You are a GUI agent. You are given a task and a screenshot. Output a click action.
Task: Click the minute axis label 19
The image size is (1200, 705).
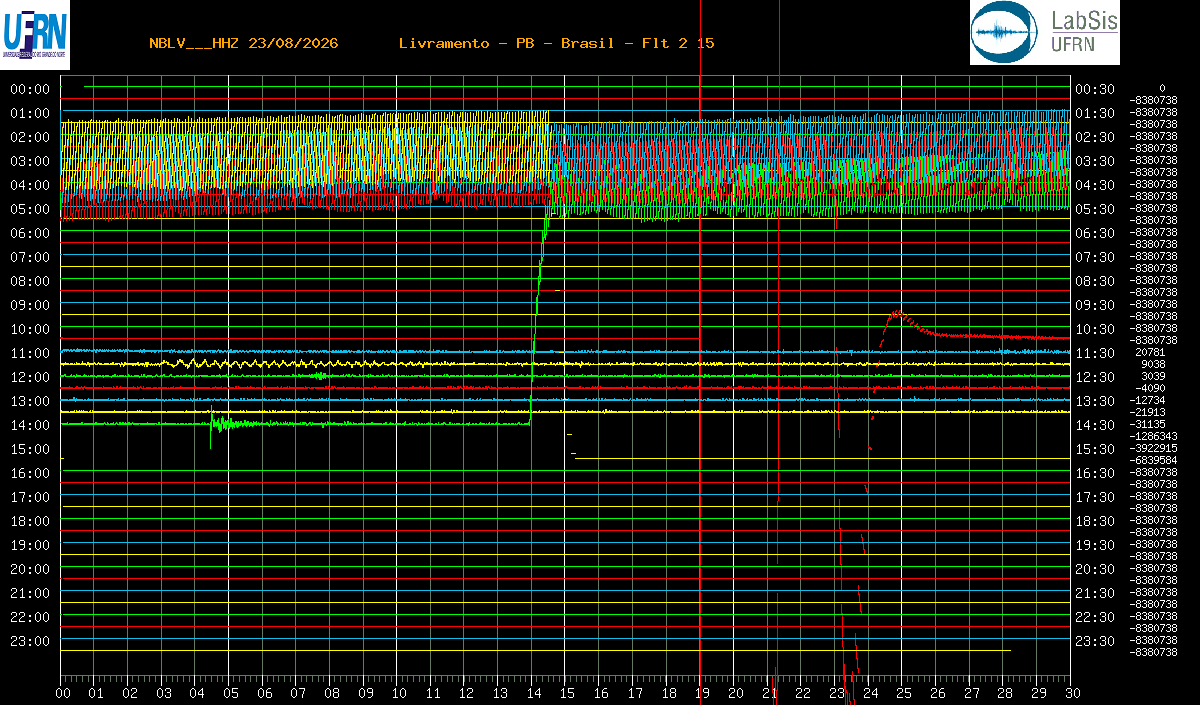[x=701, y=693]
